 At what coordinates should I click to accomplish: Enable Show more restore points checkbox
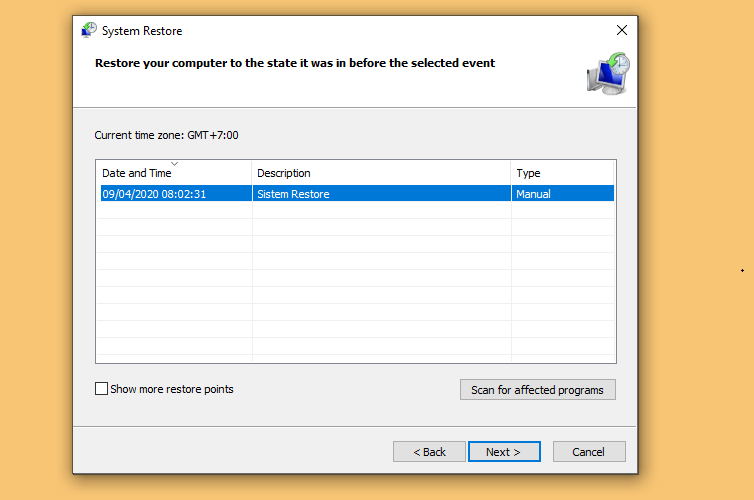coord(101,388)
